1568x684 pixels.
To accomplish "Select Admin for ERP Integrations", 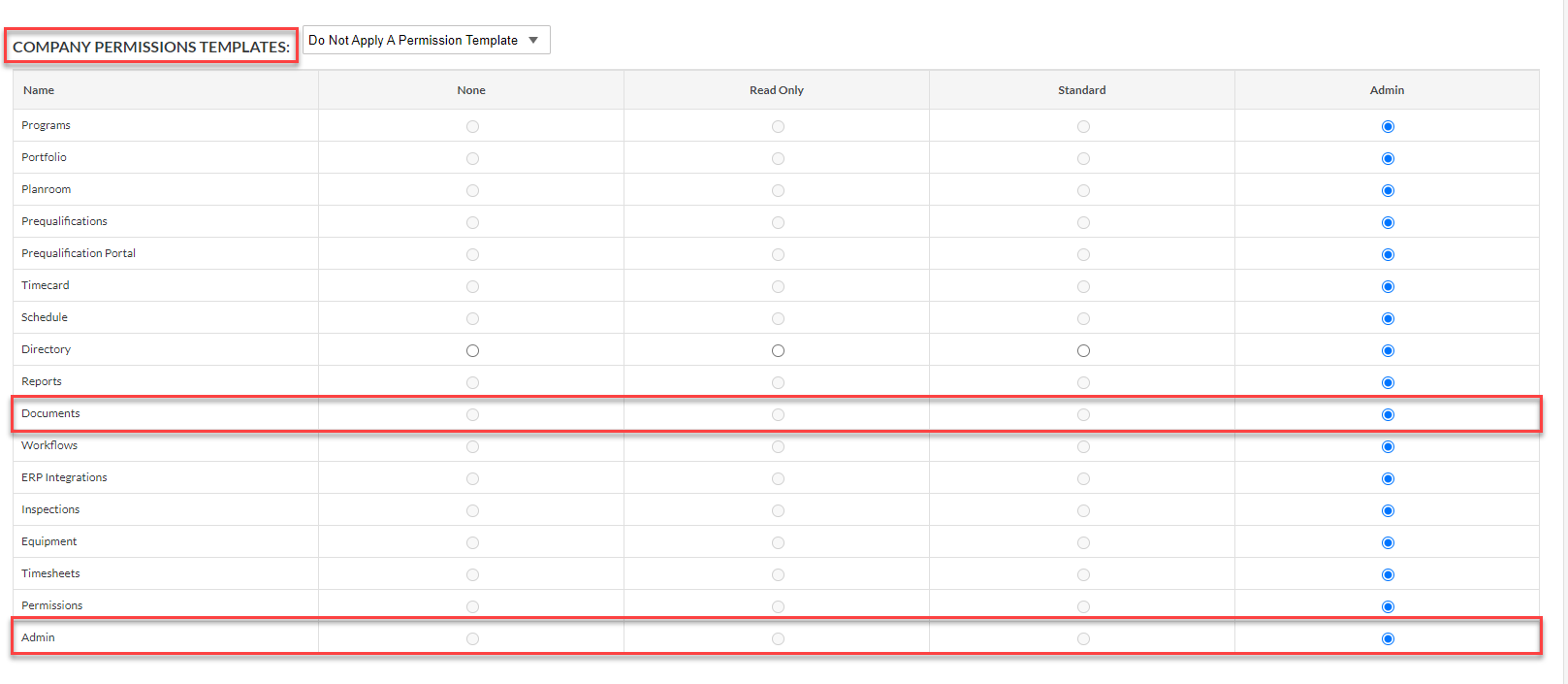I will coord(1388,478).
